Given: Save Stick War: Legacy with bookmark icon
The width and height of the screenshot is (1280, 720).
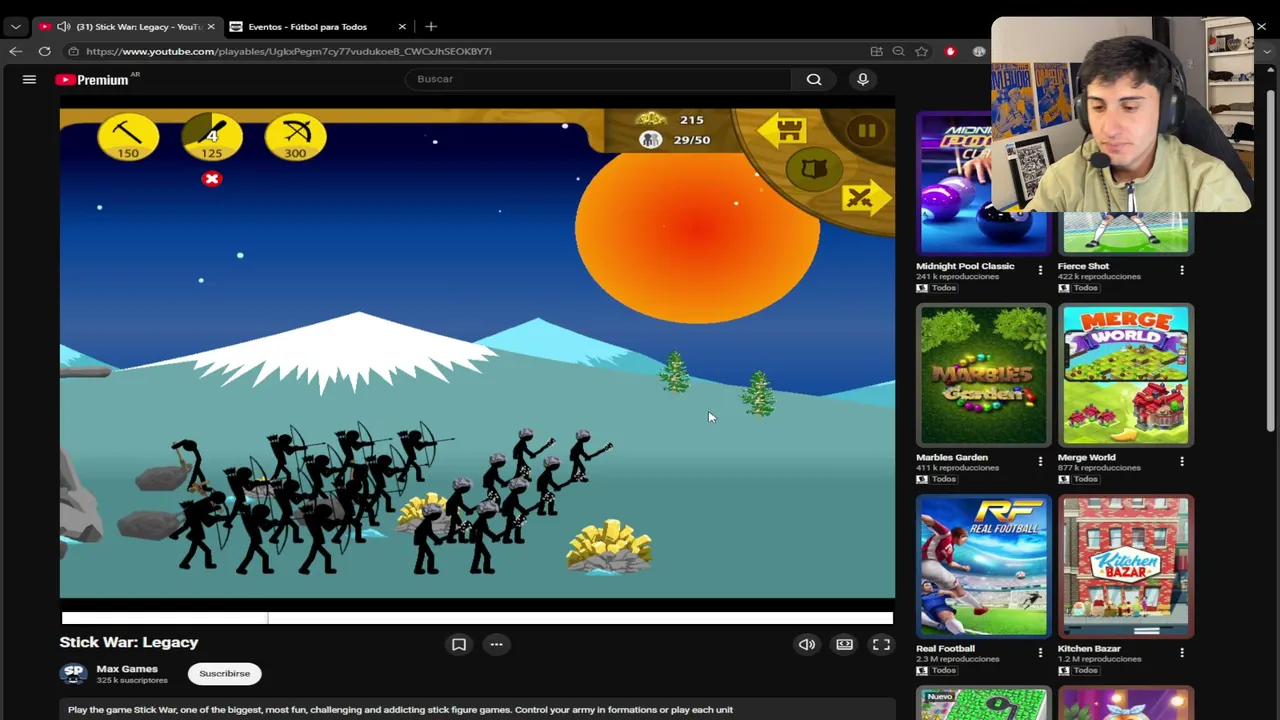Looking at the screenshot, I should pos(459,645).
